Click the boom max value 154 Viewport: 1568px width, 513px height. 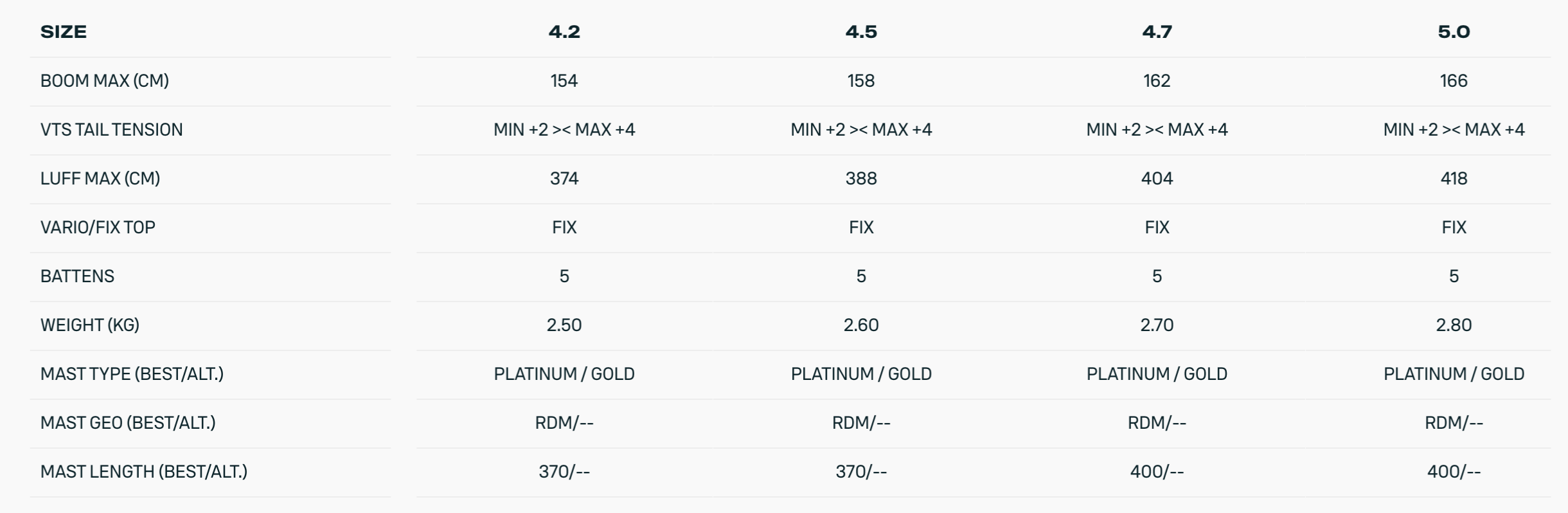pyautogui.click(x=564, y=81)
